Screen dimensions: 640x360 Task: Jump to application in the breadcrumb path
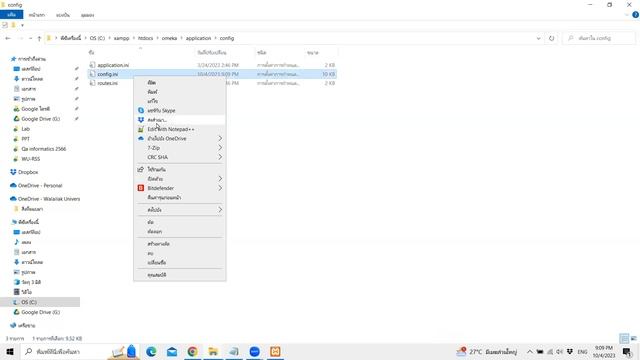coord(198,38)
